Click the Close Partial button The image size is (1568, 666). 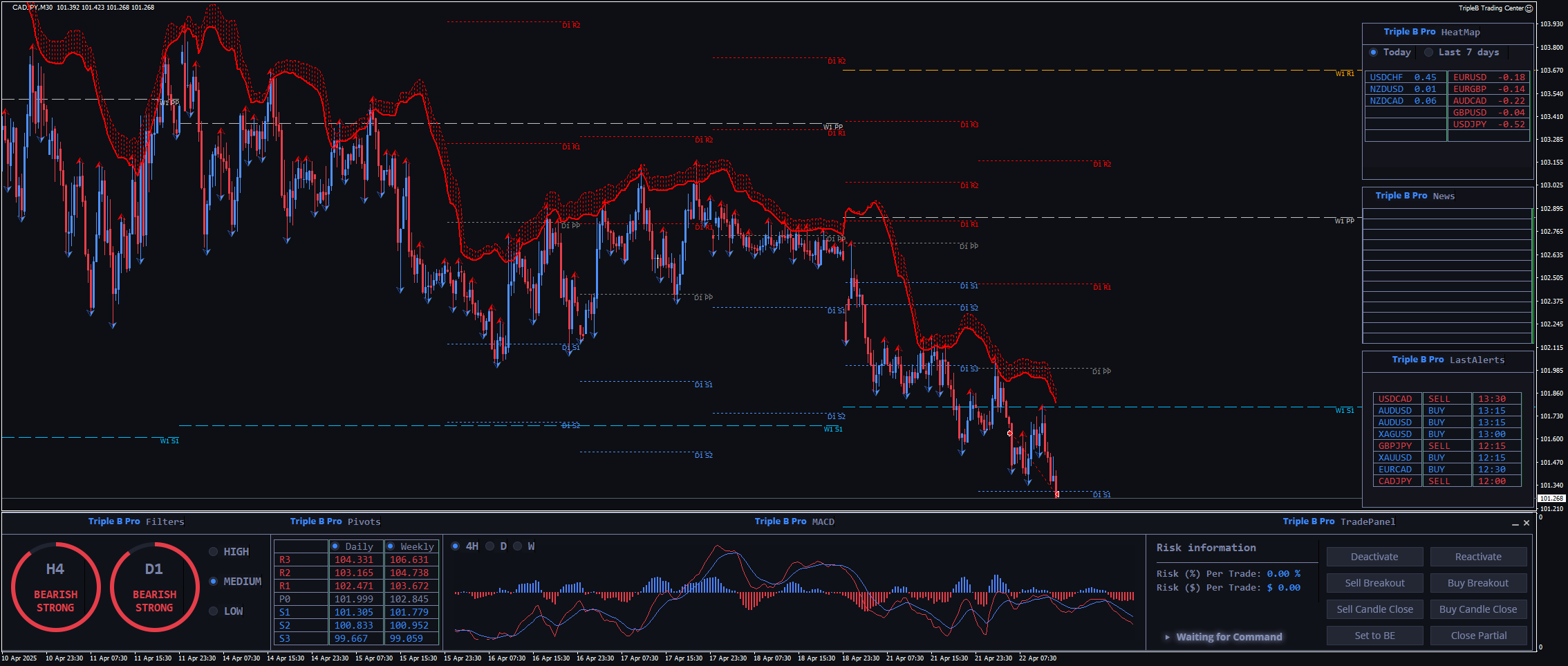[x=1478, y=636]
